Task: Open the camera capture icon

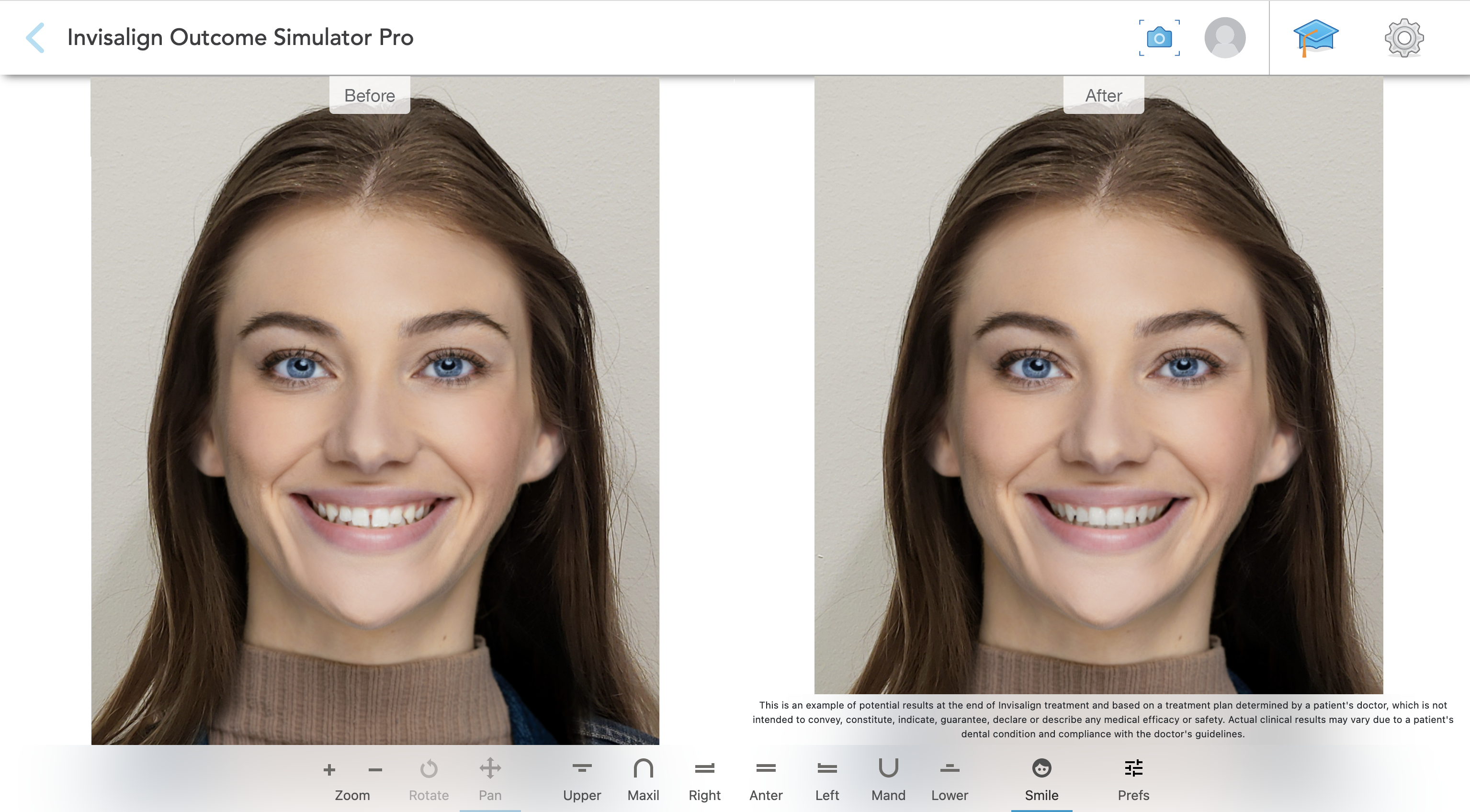Action: tap(1159, 38)
